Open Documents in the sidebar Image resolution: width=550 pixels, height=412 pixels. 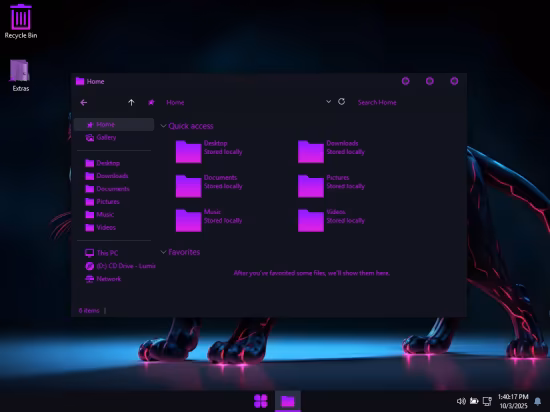tap(114, 189)
